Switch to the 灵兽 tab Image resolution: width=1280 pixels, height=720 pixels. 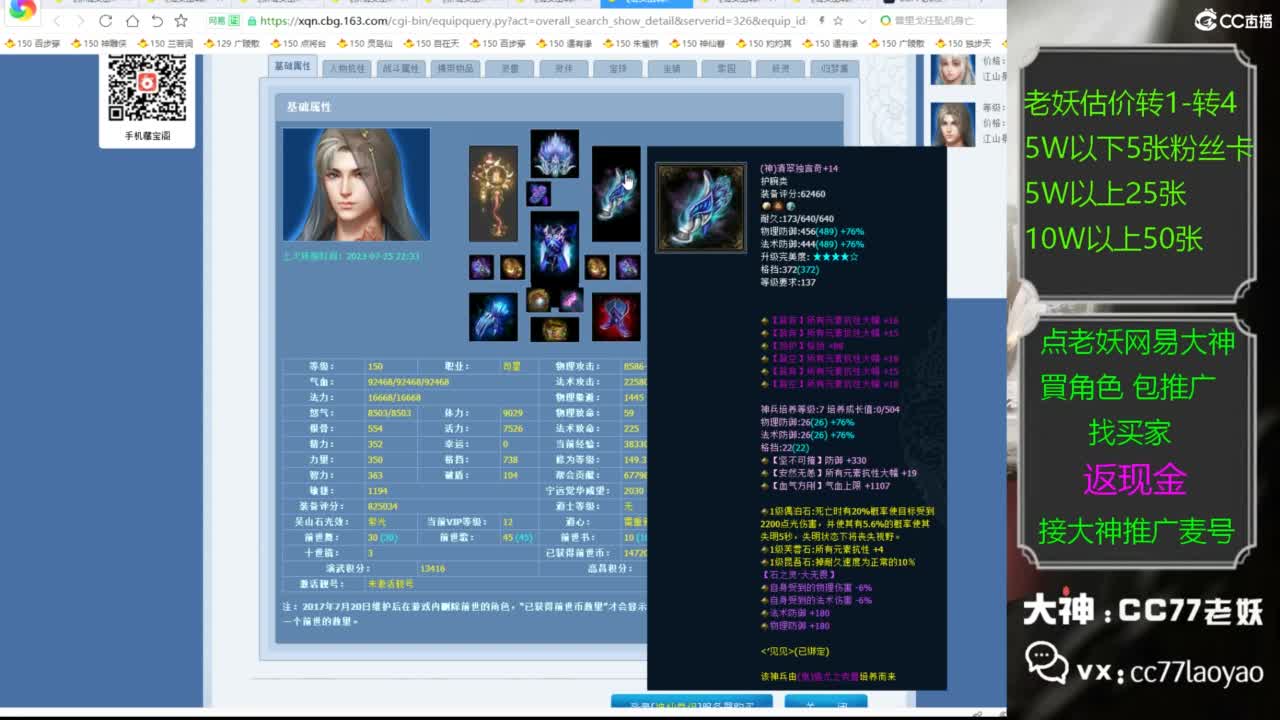510,68
